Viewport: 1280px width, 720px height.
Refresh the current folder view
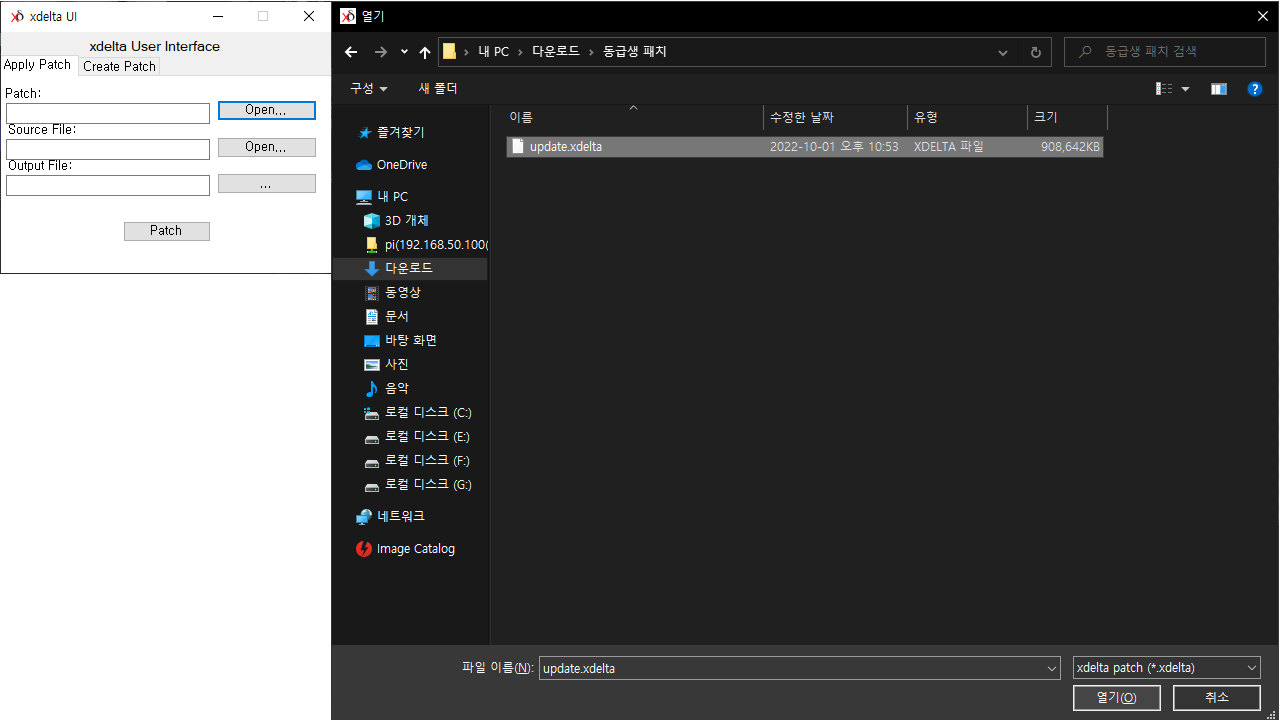(x=1035, y=52)
